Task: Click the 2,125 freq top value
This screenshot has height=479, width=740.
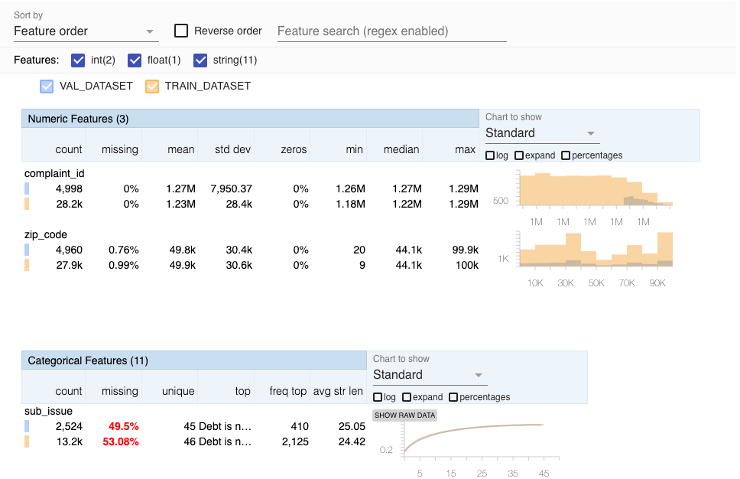Action: [x=295, y=442]
